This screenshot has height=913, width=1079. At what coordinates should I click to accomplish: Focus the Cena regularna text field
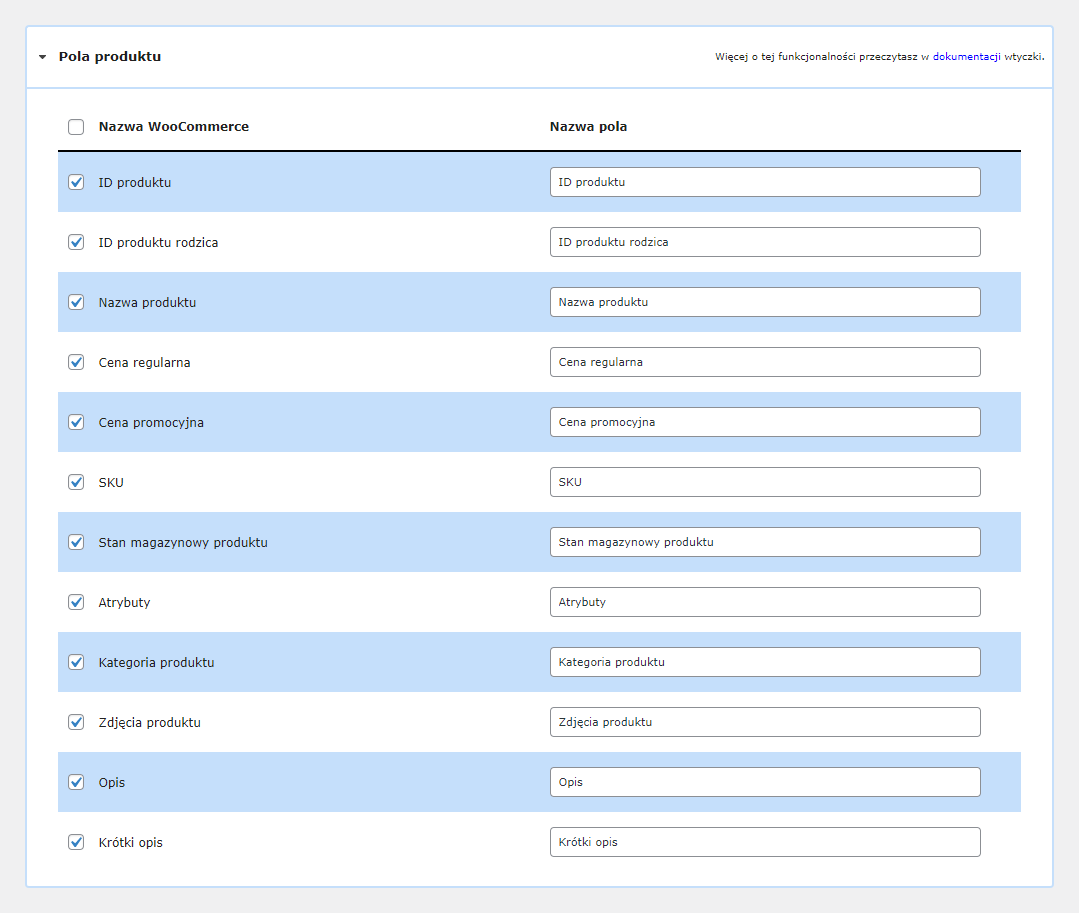pos(764,362)
